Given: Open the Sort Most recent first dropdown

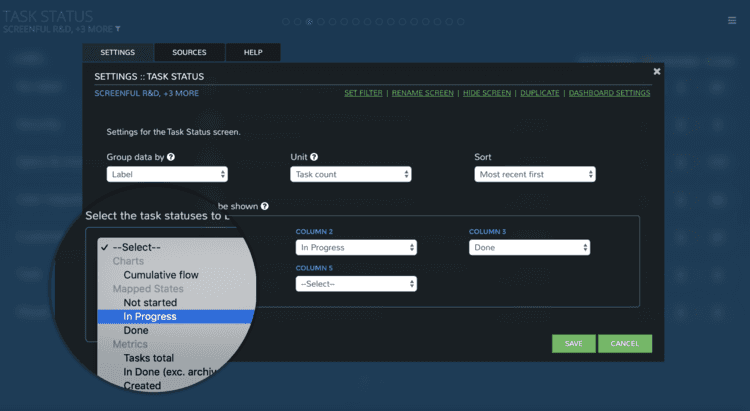Looking at the screenshot, I should [x=535, y=174].
